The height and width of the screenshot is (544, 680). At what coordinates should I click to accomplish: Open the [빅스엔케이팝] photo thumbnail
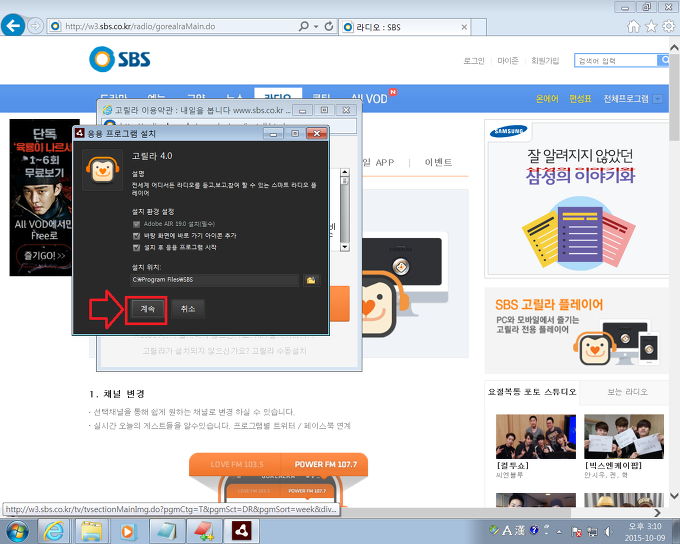(624, 436)
